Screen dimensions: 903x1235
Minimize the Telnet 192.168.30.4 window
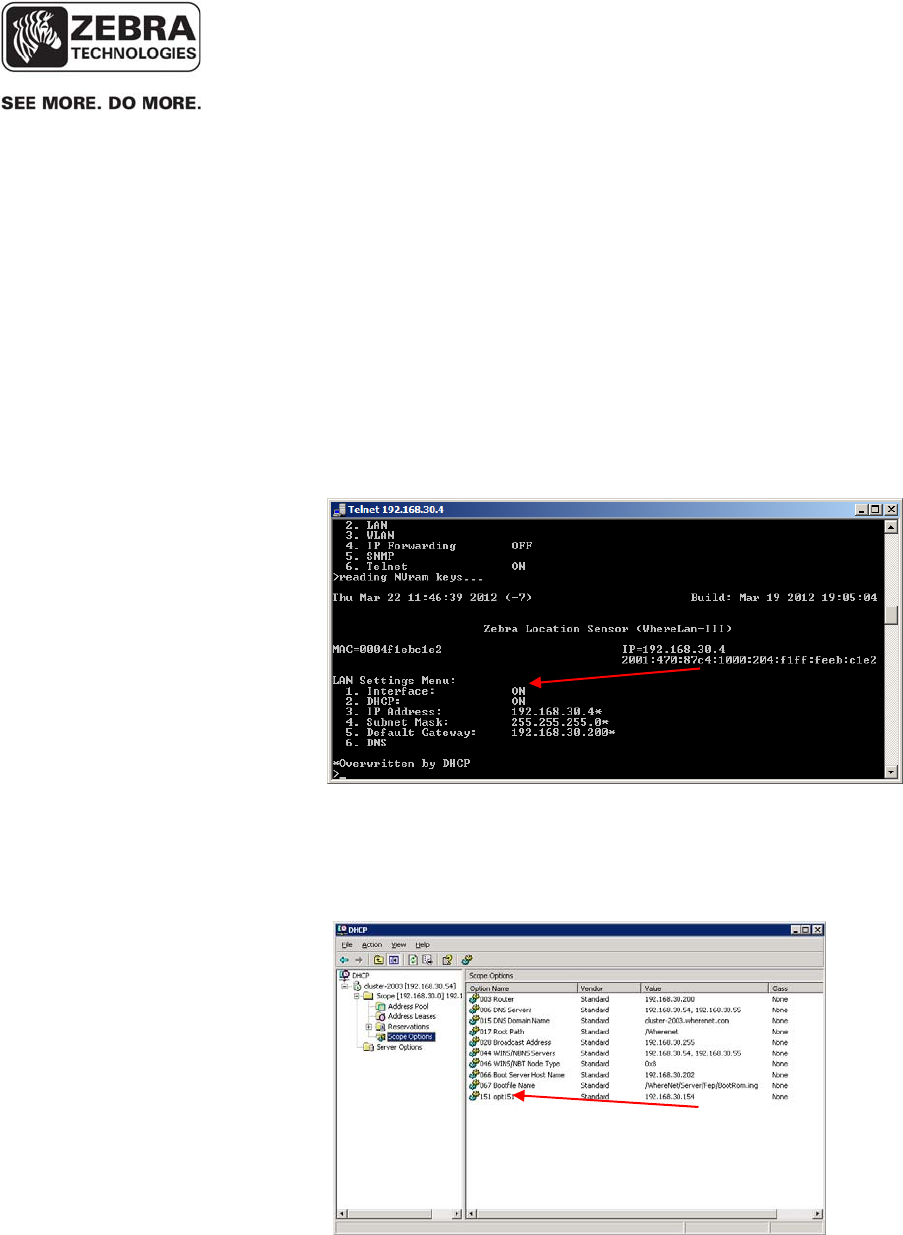coord(863,508)
